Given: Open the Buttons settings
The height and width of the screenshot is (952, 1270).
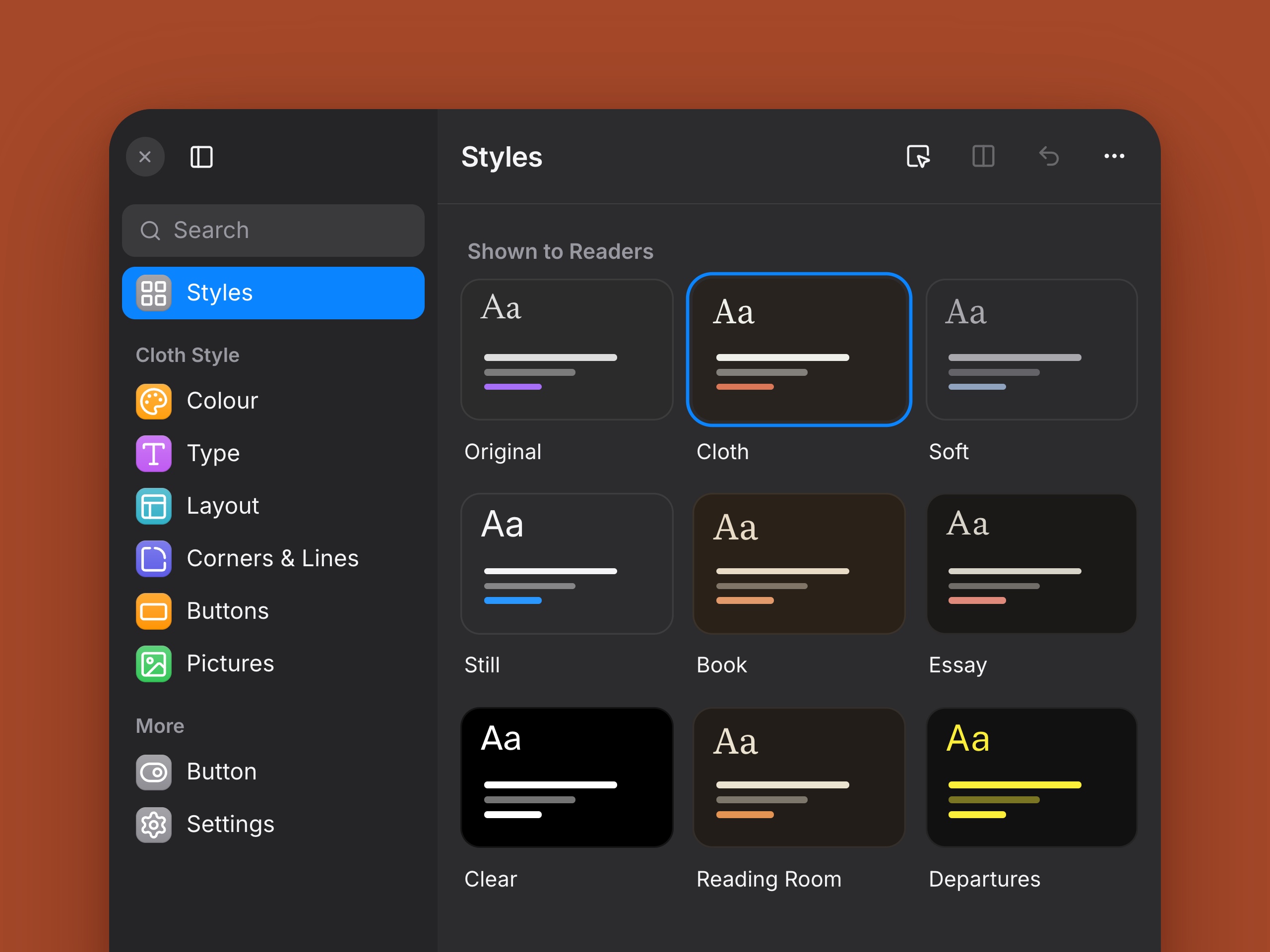Looking at the screenshot, I should [273, 611].
